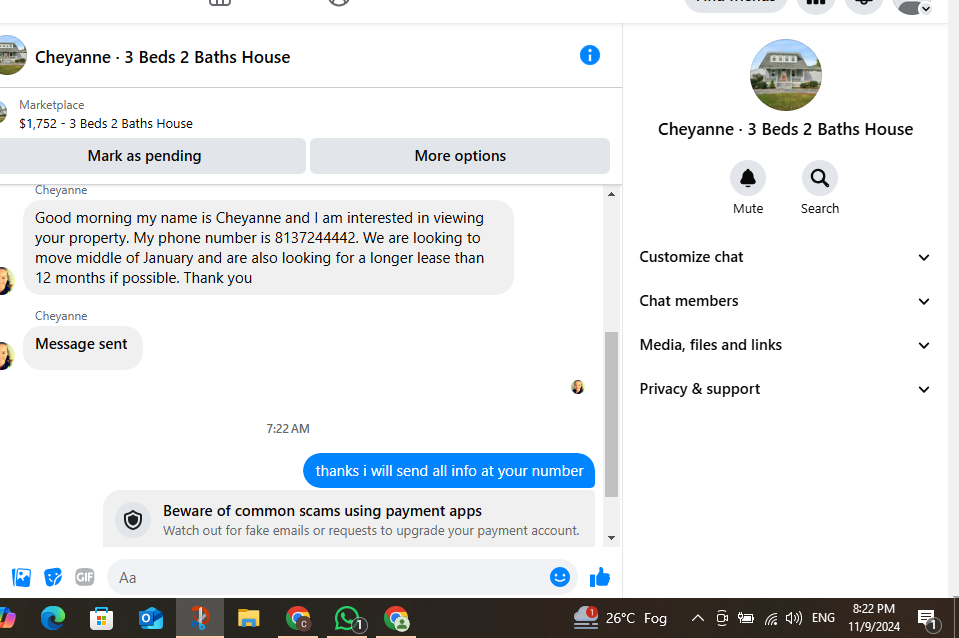The image size is (959, 638).
Task: Click the message input field
Action: pyautogui.click(x=330, y=577)
